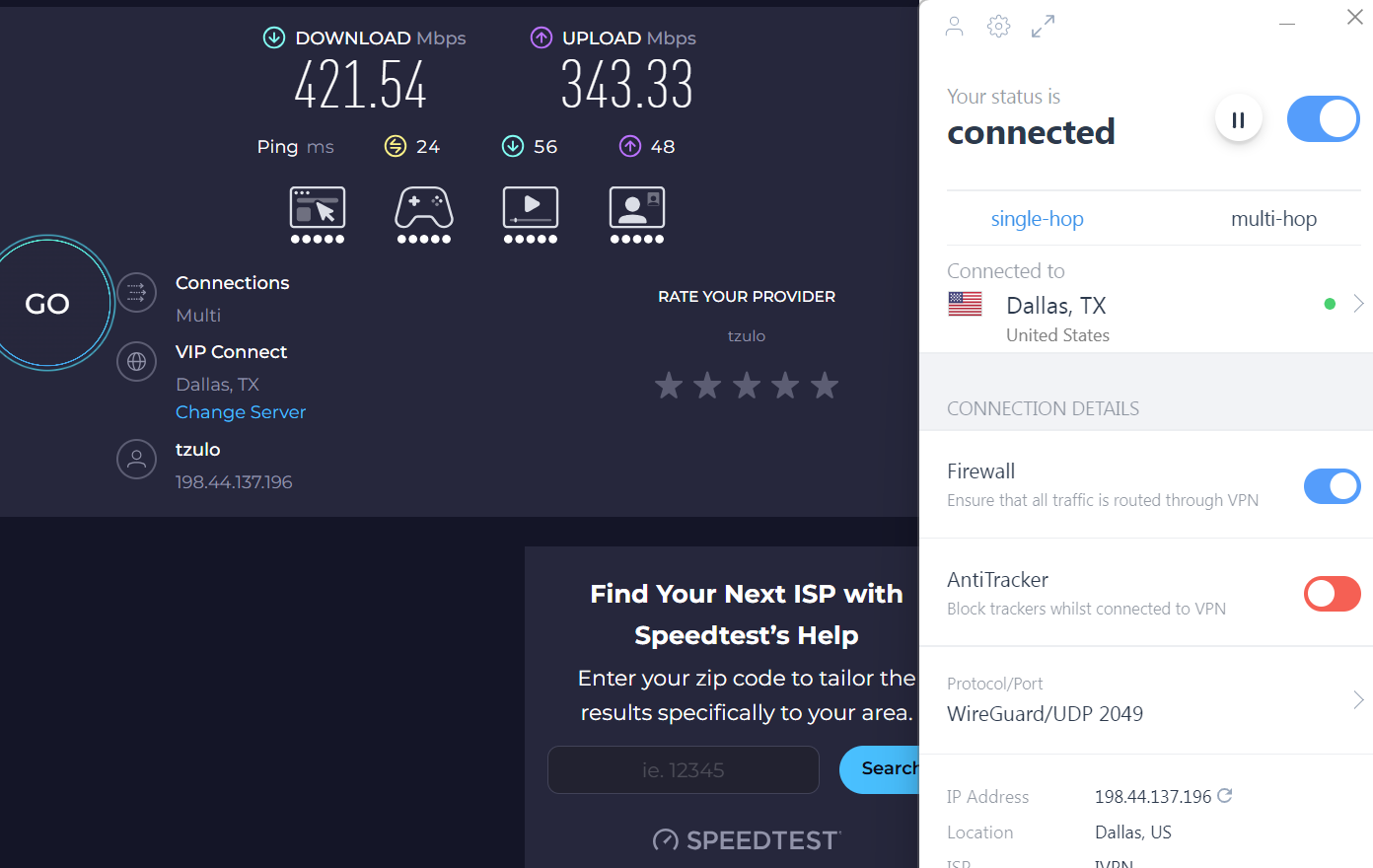This screenshot has height=868, width=1373.
Task: Start speed test with GO button
Action: 47,303
